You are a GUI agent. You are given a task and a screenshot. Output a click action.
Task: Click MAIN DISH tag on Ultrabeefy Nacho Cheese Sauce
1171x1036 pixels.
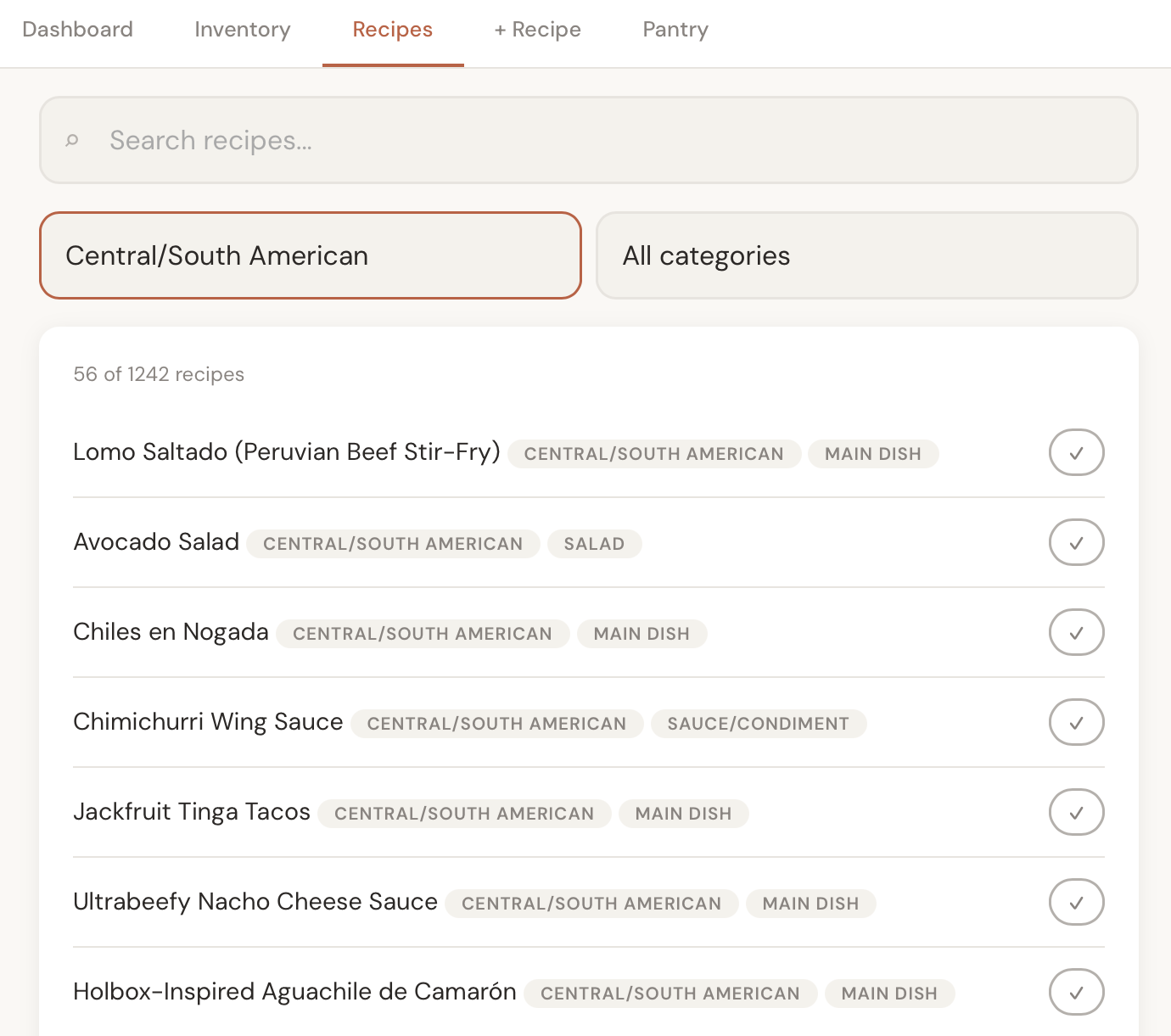[x=811, y=904]
